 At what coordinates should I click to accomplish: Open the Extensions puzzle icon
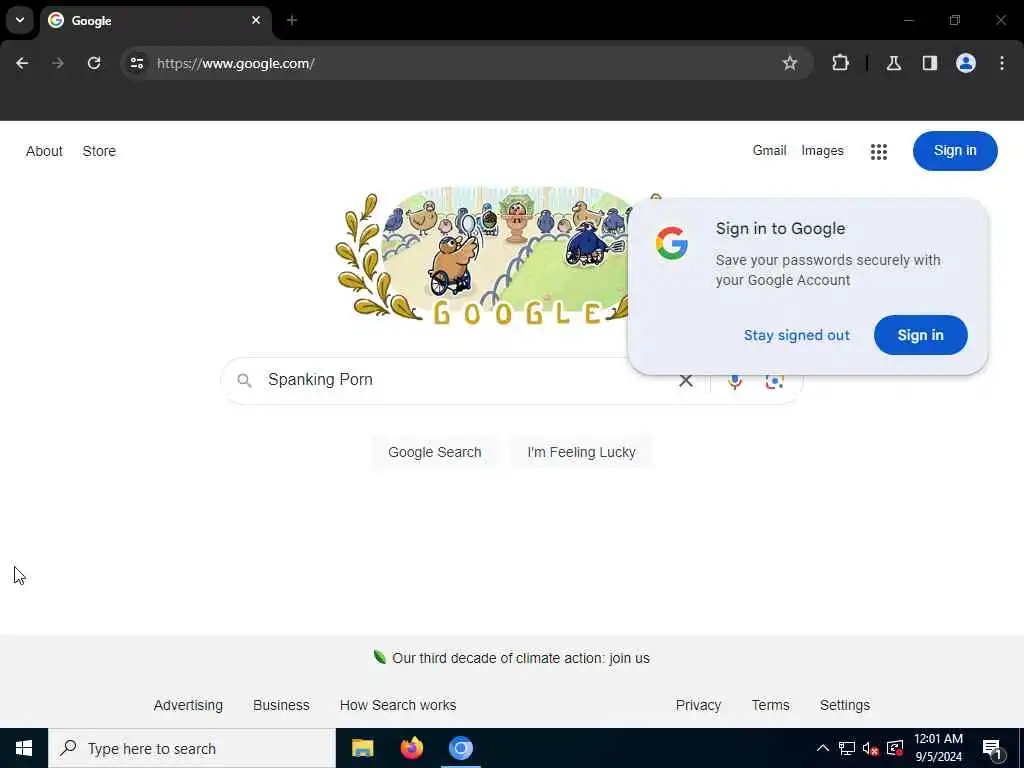tap(840, 63)
